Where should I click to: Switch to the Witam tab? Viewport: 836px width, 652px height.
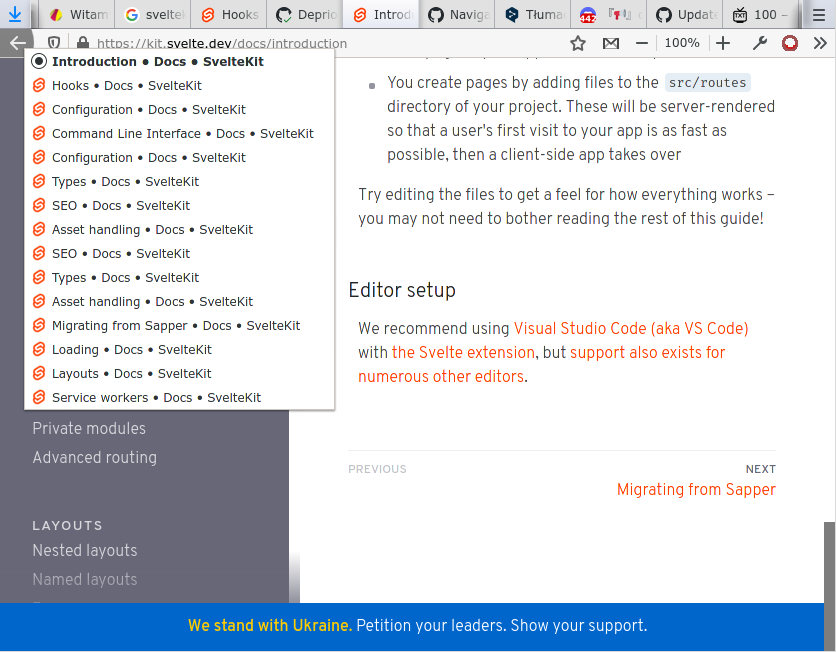click(77, 15)
